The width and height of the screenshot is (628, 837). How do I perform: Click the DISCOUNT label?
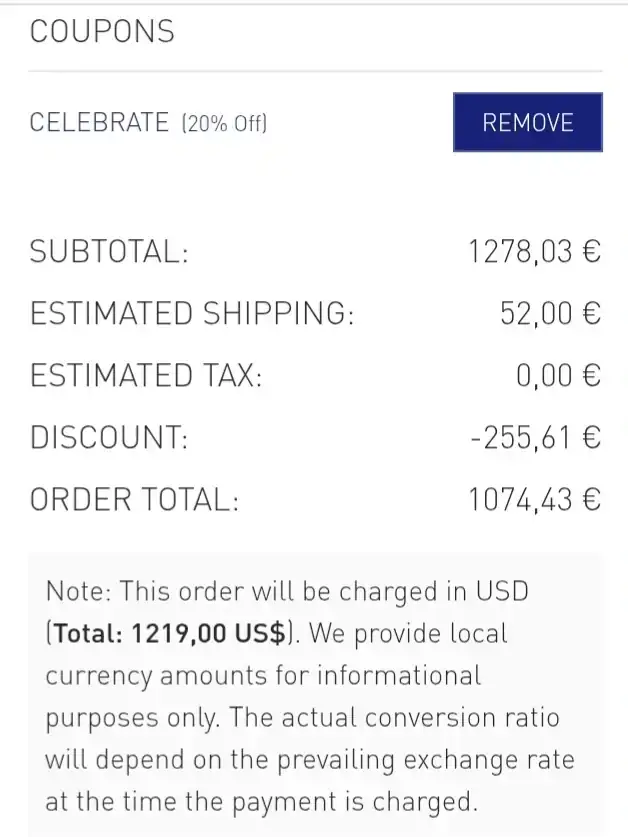pyautogui.click(x=109, y=438)
